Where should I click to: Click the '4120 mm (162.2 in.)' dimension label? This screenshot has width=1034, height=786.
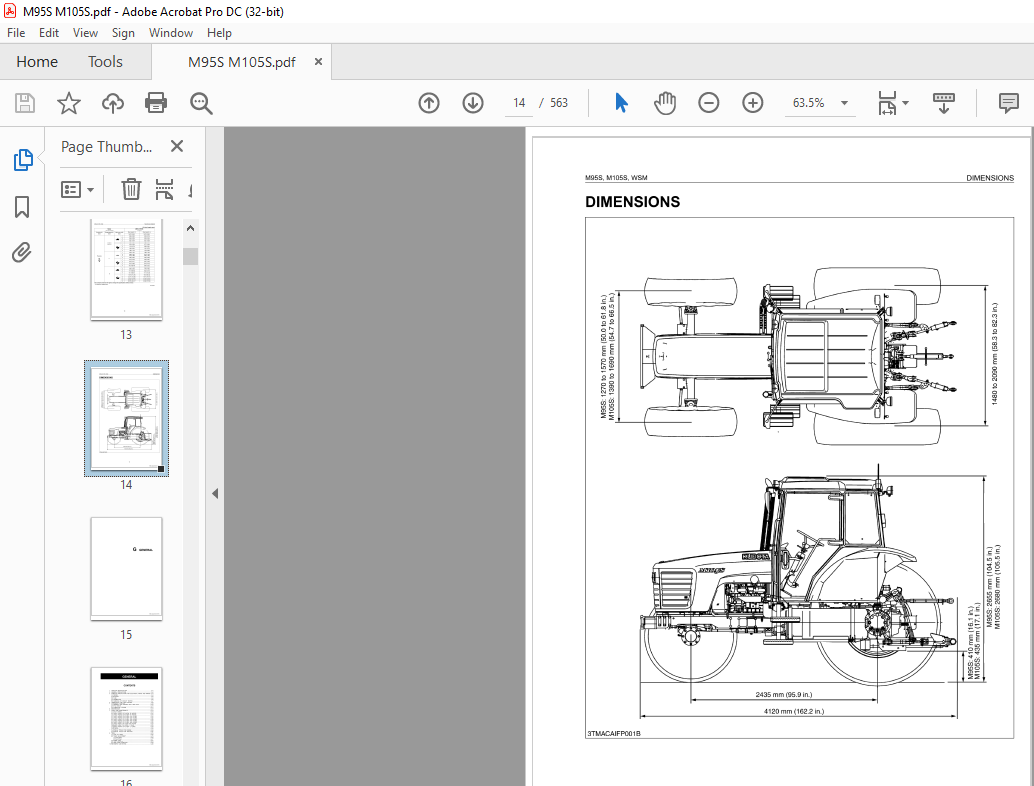(794, 711)
